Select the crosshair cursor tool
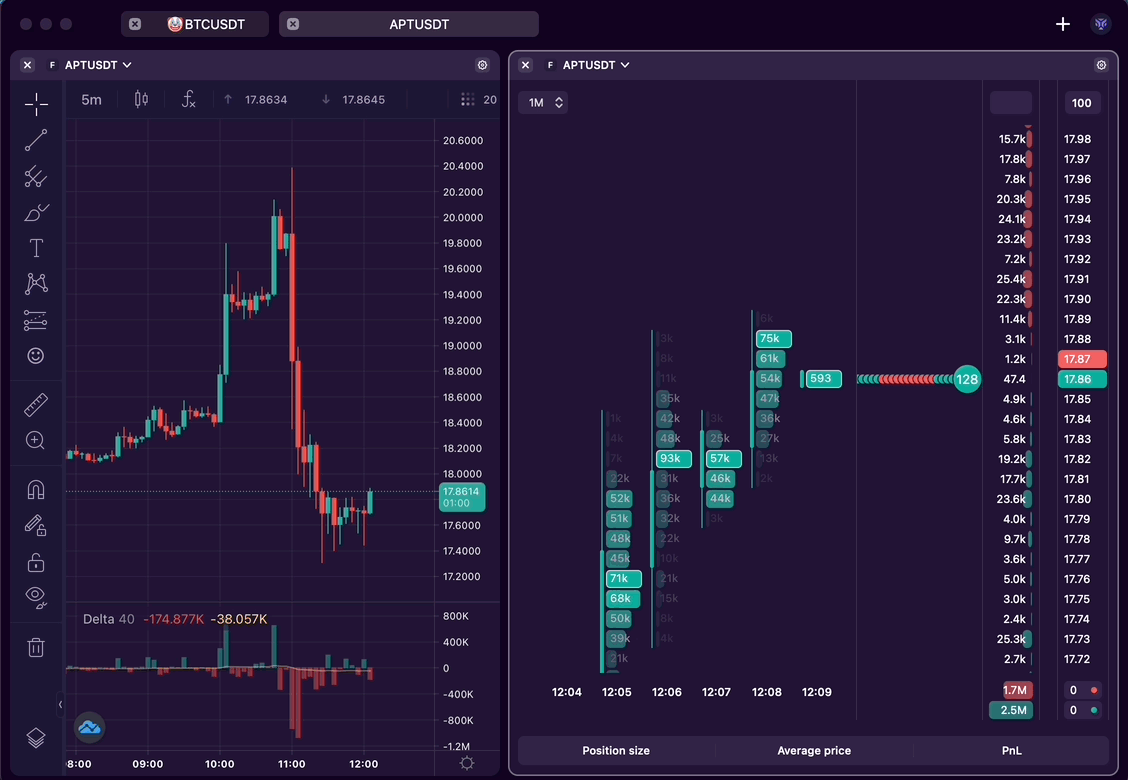This screenshot has width=1128, height=780. click(36, 104)
